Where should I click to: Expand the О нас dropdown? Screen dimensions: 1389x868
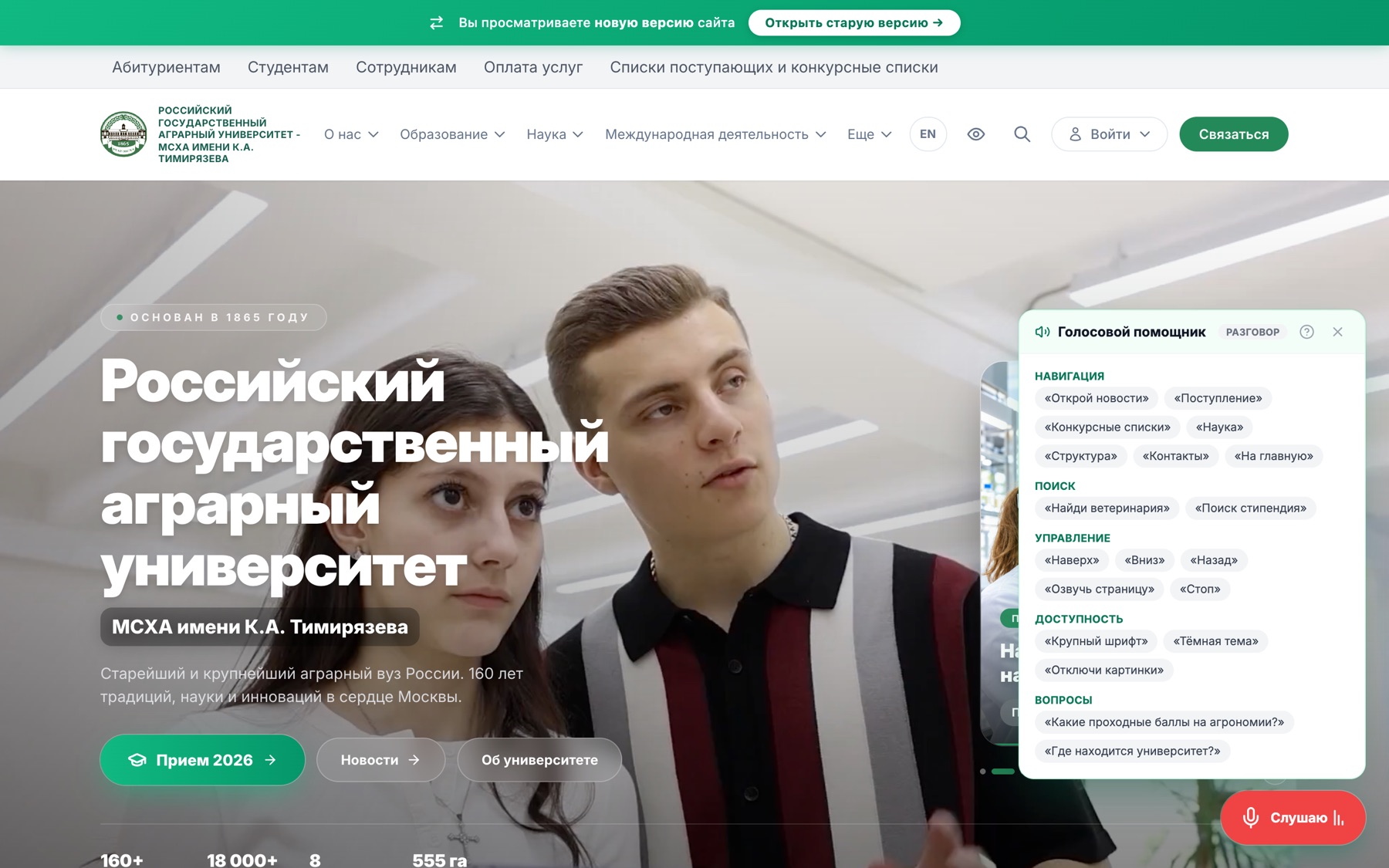coord(351,134)
